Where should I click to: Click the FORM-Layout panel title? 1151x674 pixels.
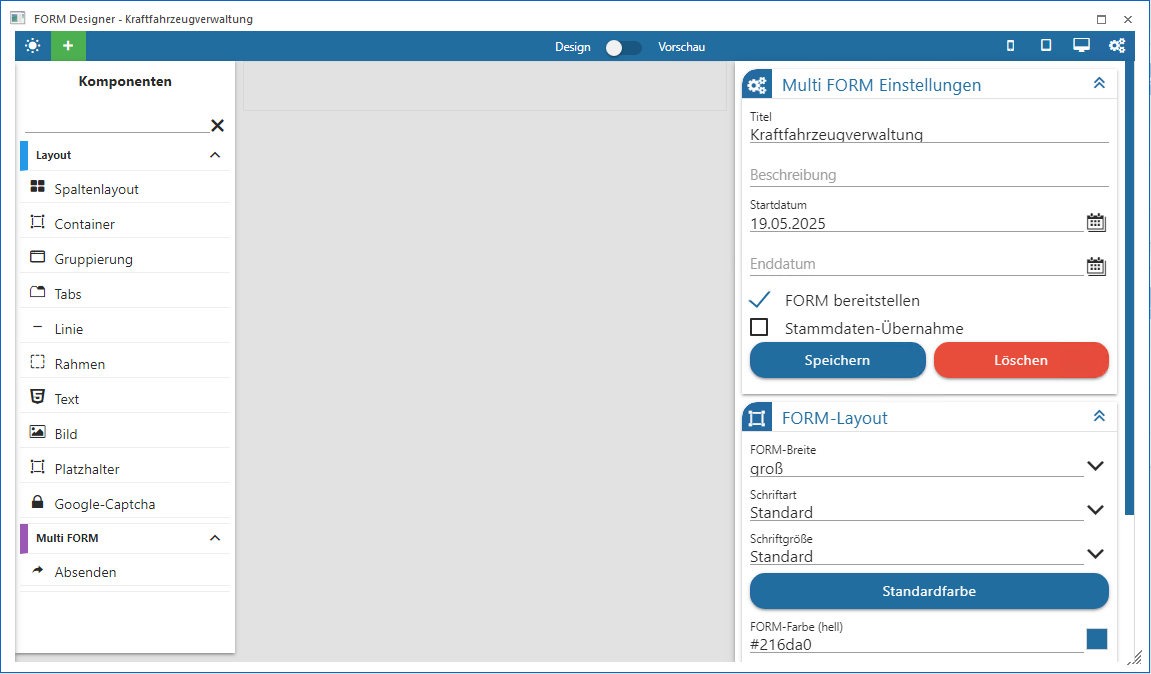click(835, 418)
